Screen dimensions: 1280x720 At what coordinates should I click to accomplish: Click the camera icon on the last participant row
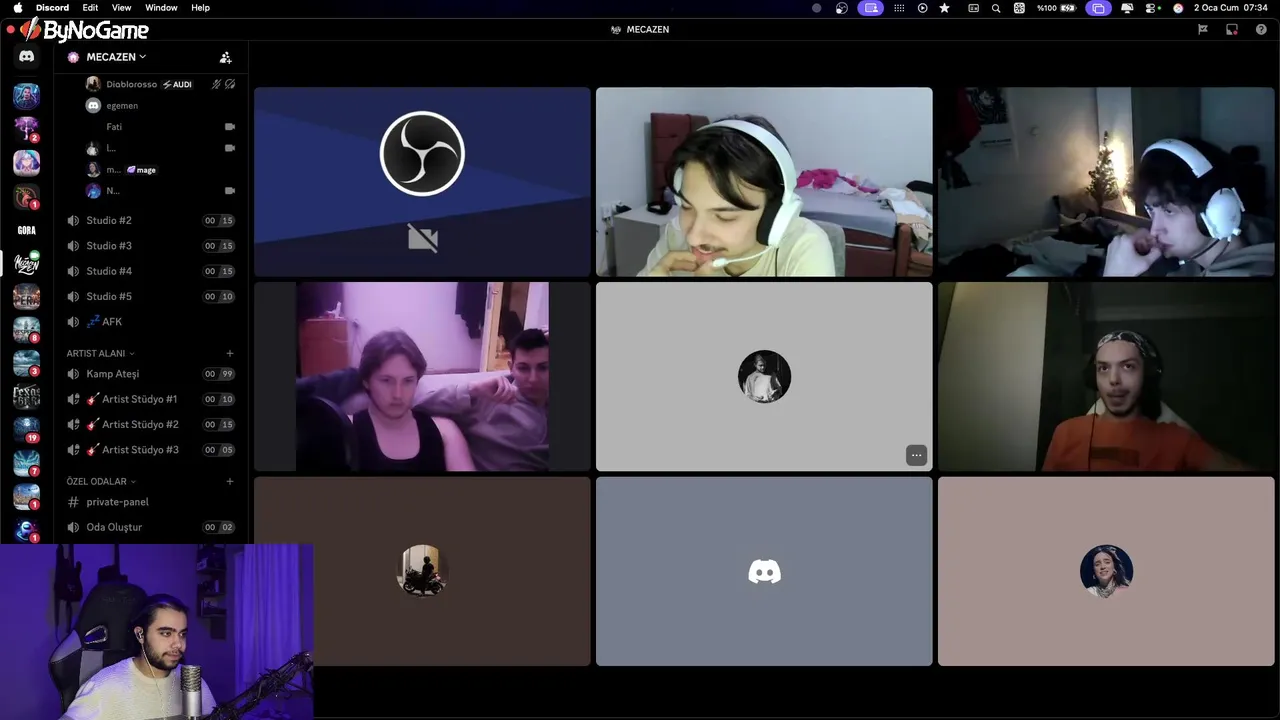(x=230, y=191)
